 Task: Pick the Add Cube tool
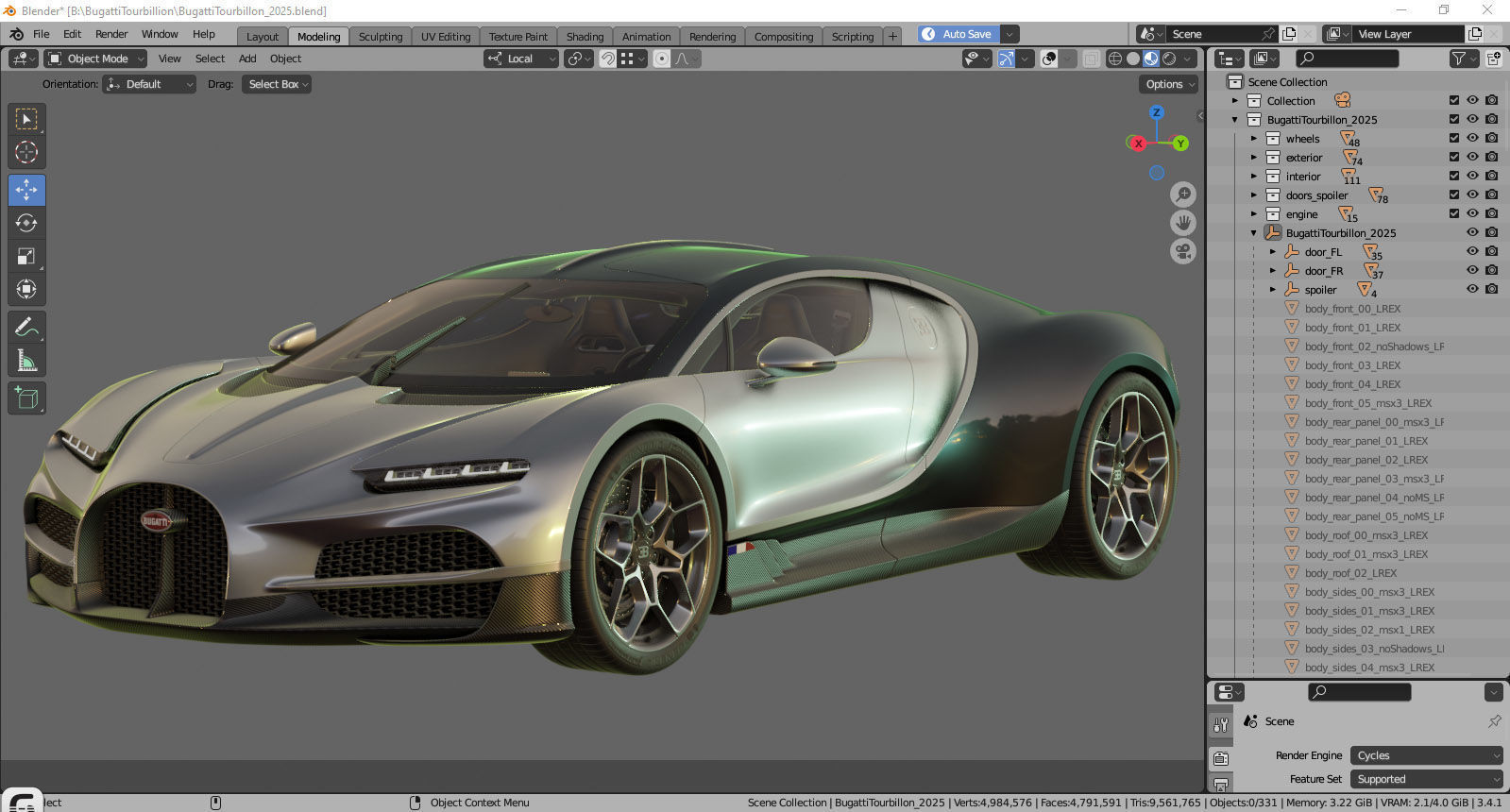[26, 398]
